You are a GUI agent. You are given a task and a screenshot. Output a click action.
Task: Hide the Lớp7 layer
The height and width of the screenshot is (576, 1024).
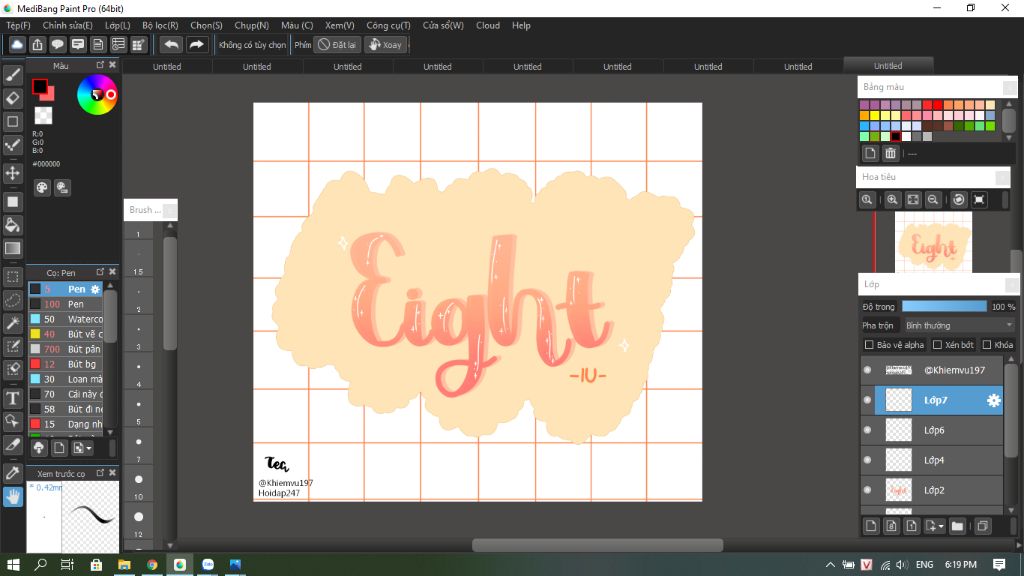click(x=867, y=400)
